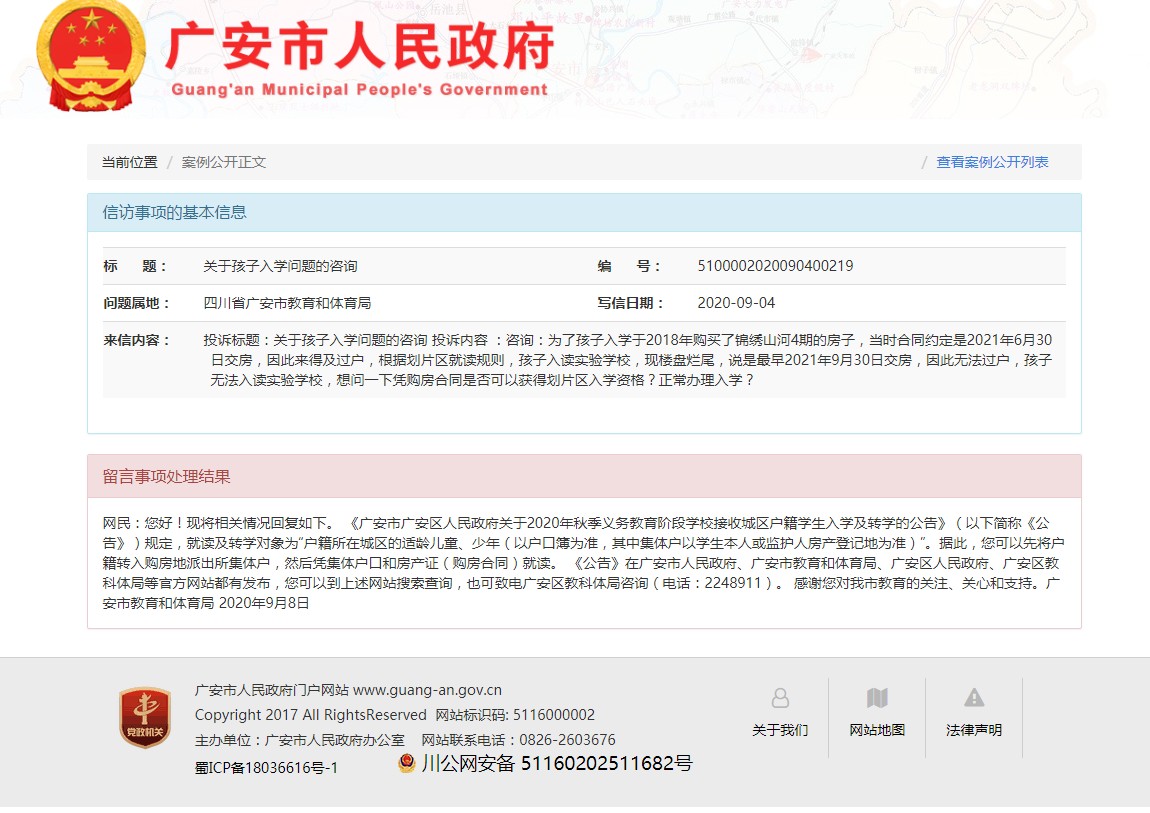Click the 法律声明 text label in footer

(974, 730)
